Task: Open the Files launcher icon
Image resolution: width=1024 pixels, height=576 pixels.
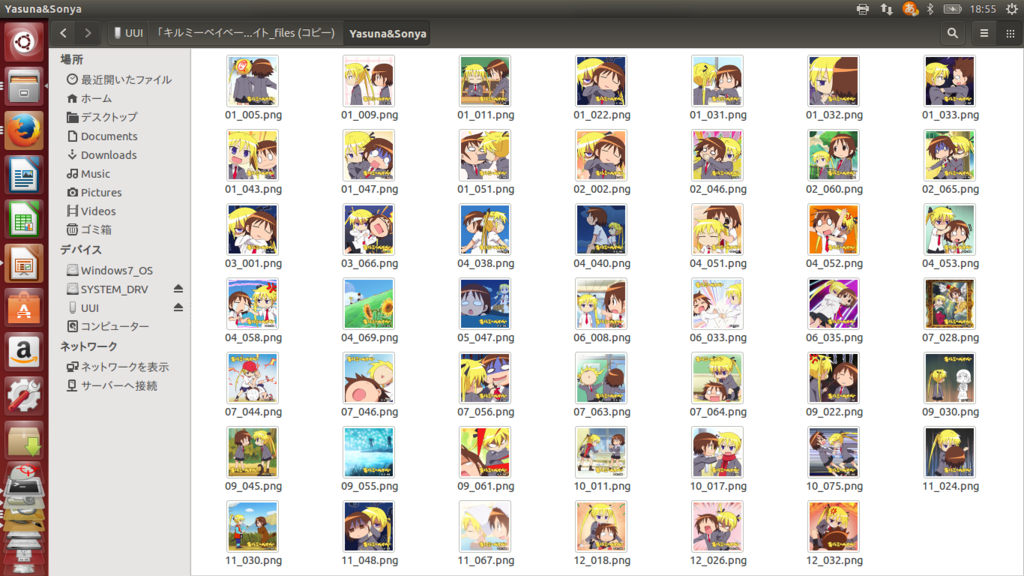Action: coord(24,86)
